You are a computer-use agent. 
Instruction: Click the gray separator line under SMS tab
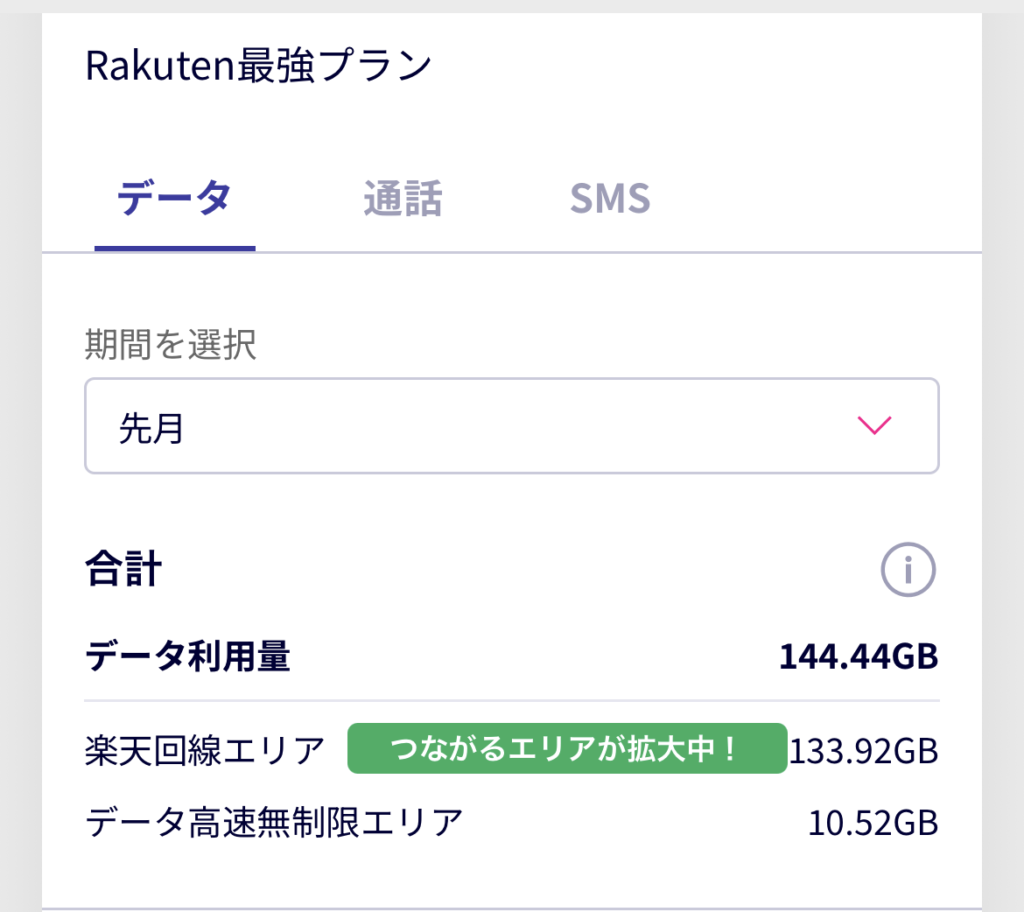(610, 252)
